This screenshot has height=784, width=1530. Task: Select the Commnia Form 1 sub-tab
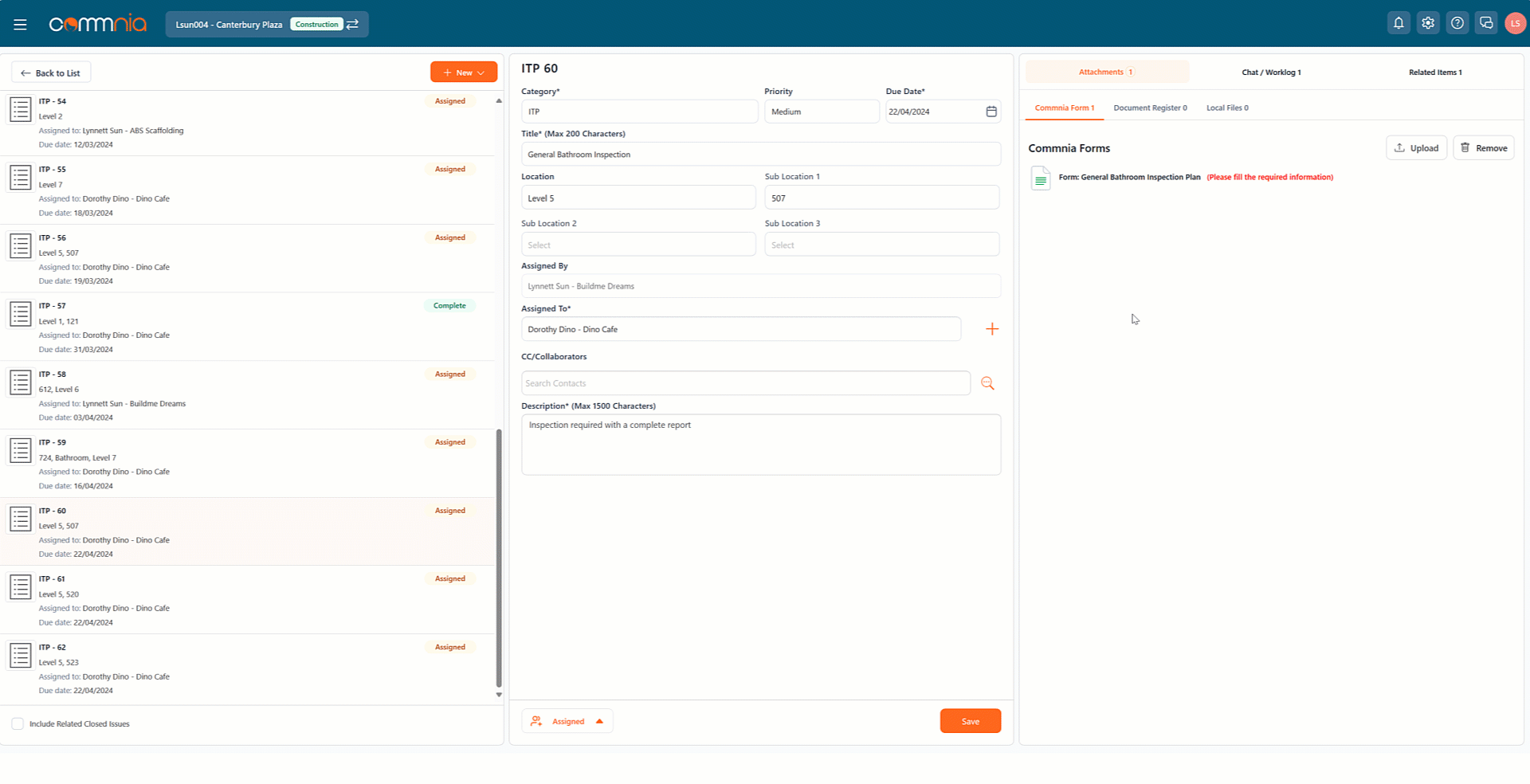[x=1064, y=108]
